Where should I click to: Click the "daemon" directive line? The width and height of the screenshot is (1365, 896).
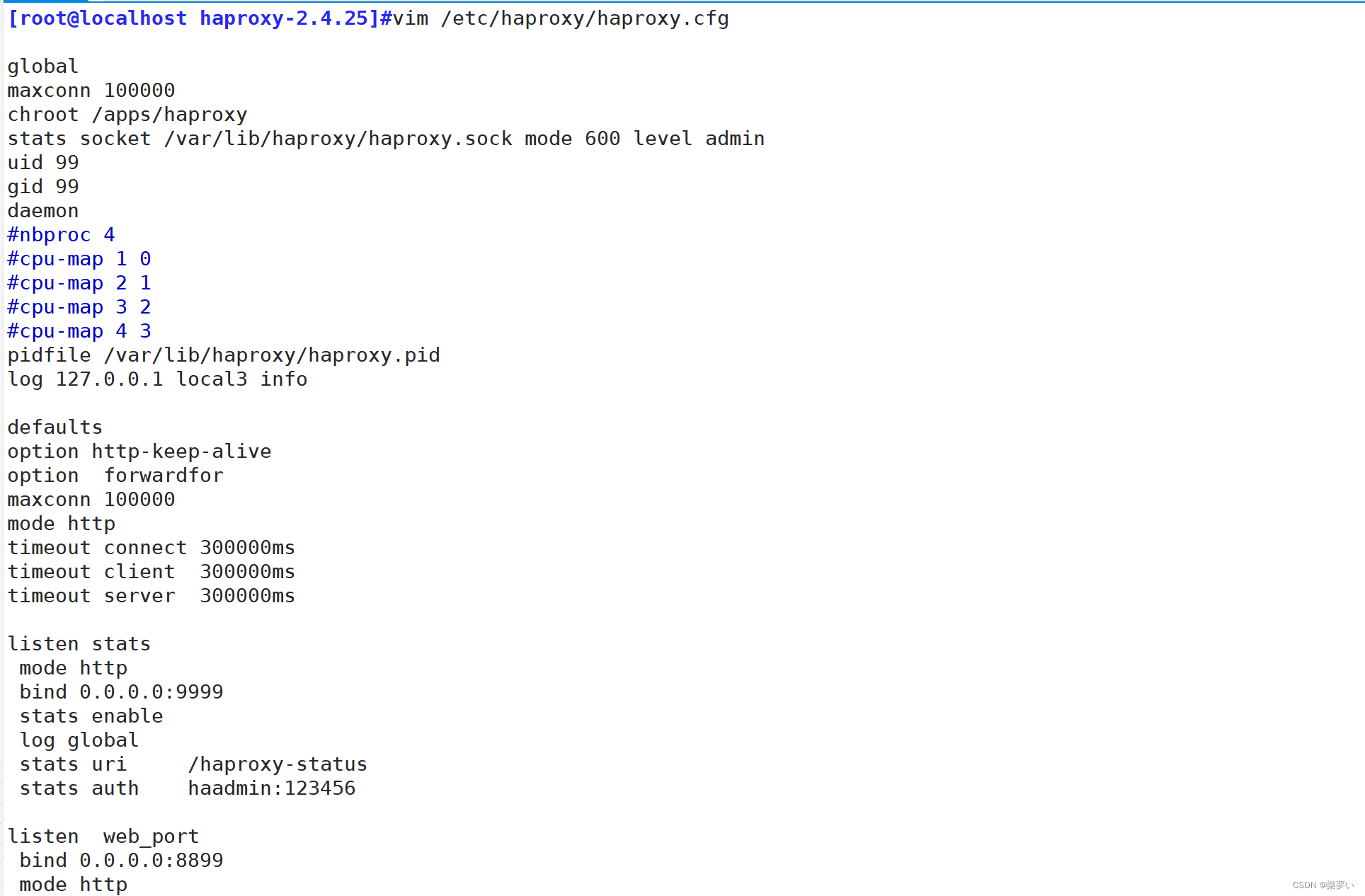point(42,210)
